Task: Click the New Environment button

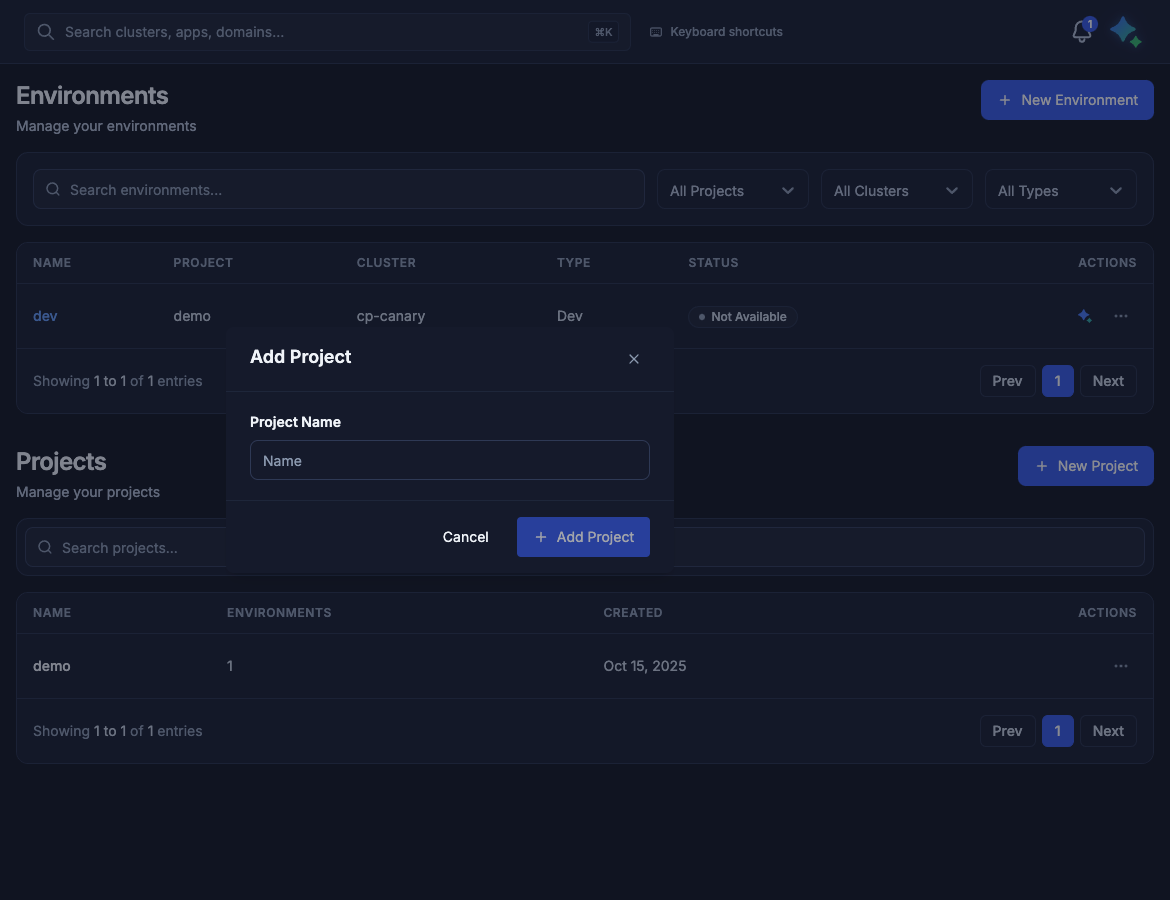Action: tap(1067, 100)
